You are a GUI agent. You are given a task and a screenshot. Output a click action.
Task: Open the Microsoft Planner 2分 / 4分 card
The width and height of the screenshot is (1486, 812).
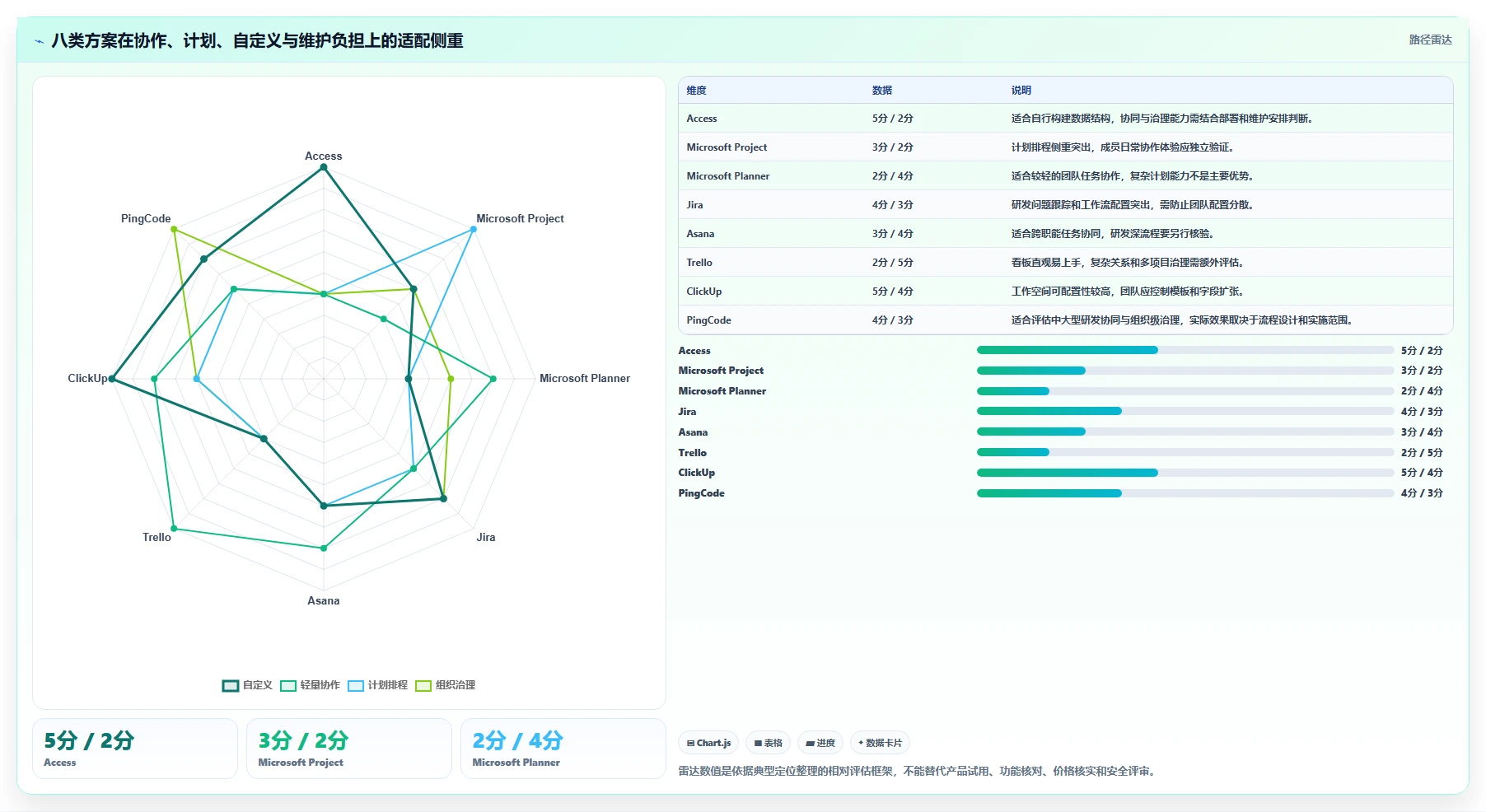(563, 749)
